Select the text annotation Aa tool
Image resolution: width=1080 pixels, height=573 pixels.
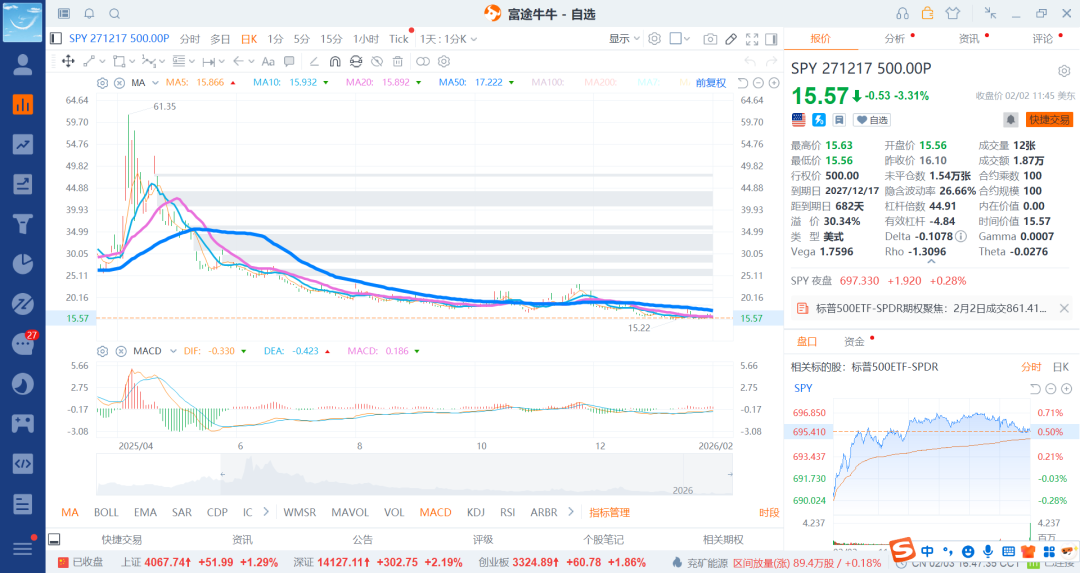coord(268,61)
